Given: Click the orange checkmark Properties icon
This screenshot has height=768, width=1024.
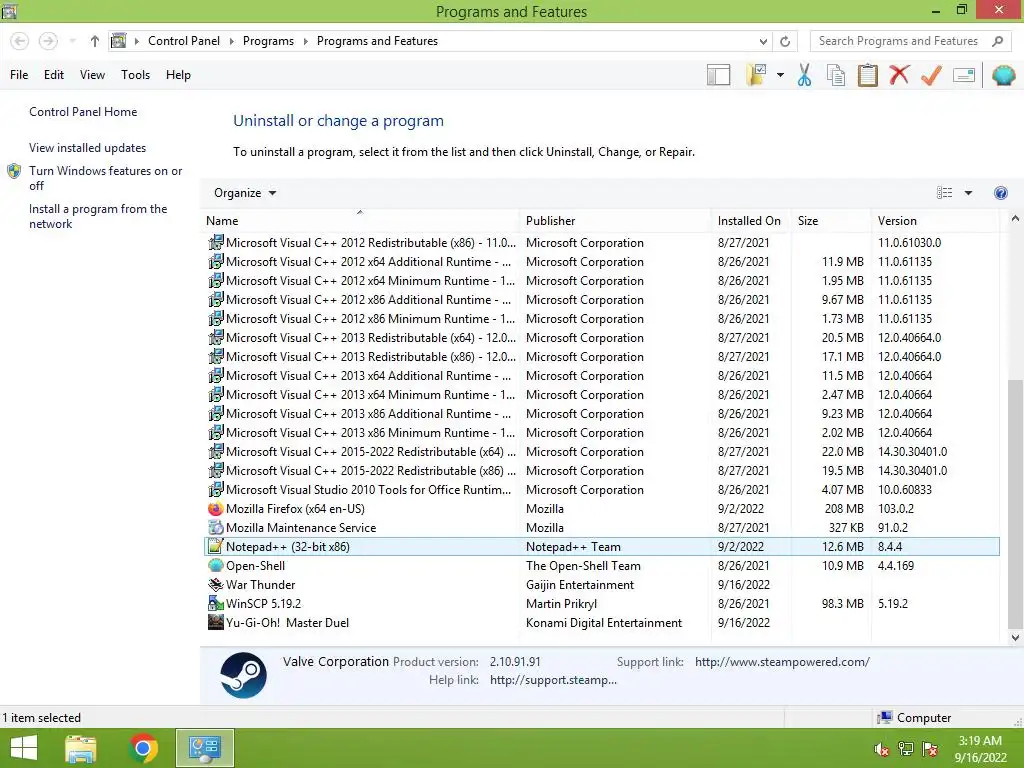Looking at the screenshot, I should [931, 75].
